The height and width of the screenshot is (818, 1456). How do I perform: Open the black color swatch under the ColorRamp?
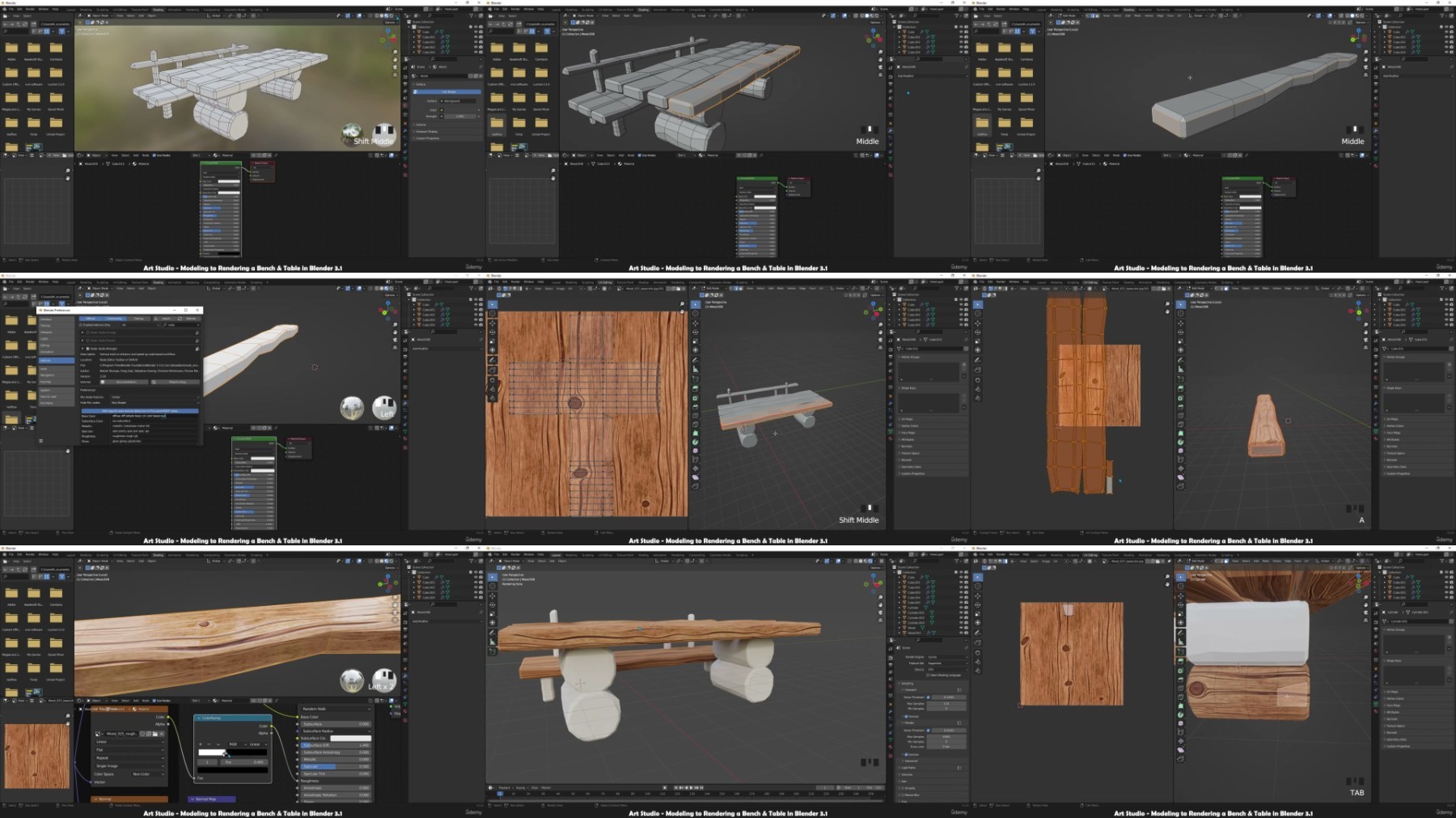point(233,770)
